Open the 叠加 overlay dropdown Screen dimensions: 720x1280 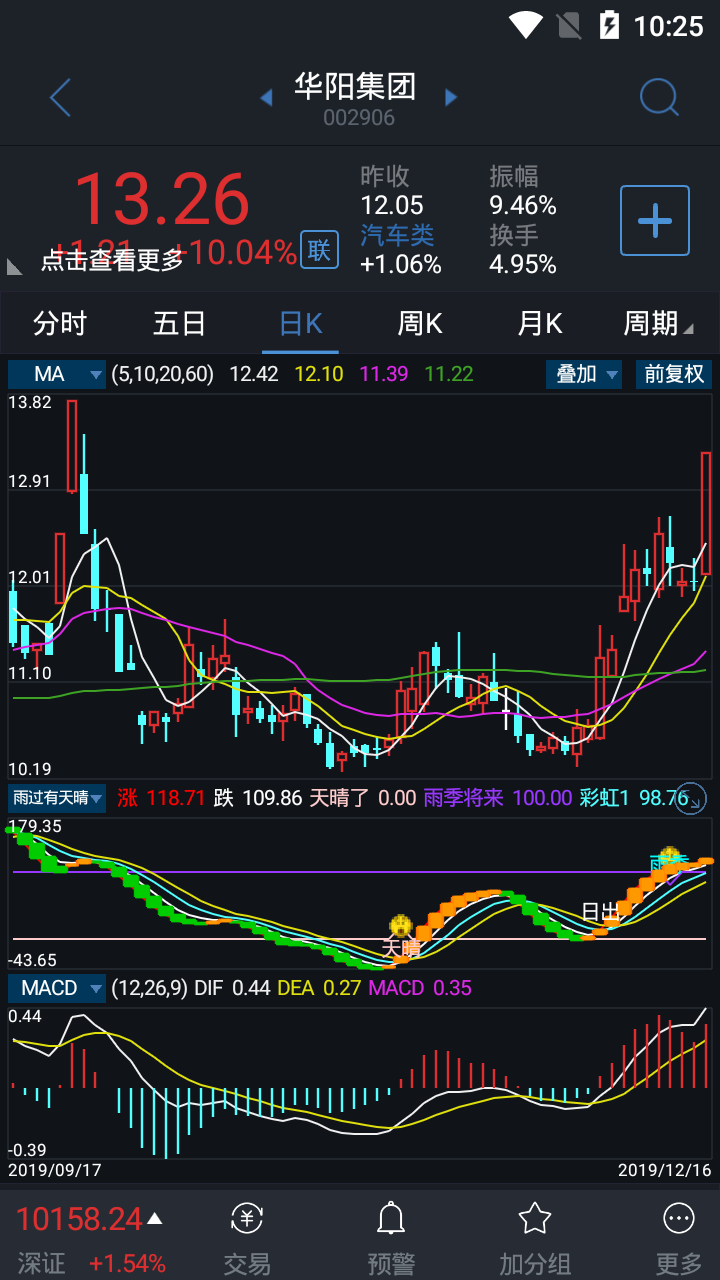(585, 375)
